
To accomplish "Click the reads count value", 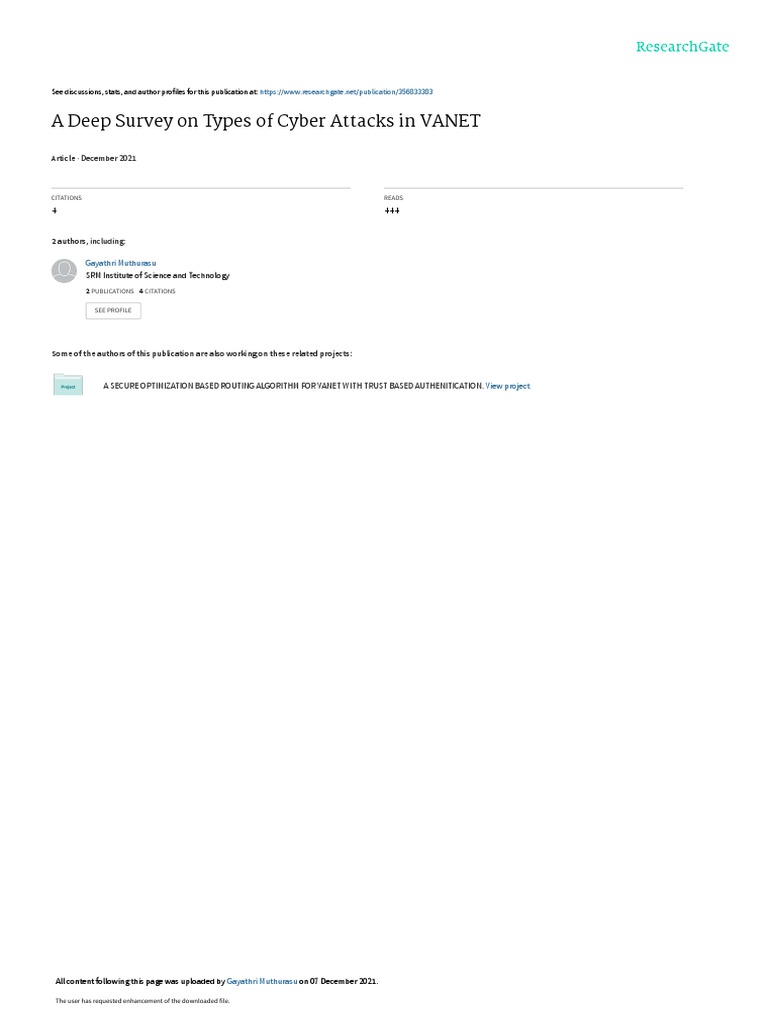I will click(x=392, y=210).
